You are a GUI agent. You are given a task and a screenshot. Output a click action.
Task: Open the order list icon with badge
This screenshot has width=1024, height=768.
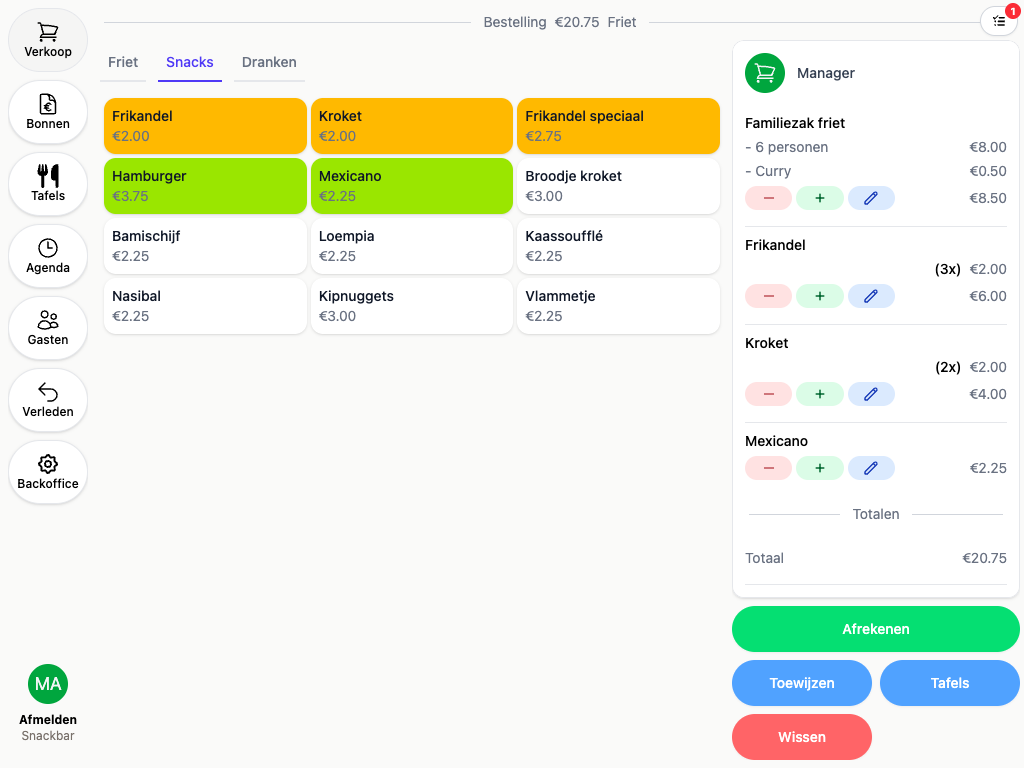click(x=999, y=22)
